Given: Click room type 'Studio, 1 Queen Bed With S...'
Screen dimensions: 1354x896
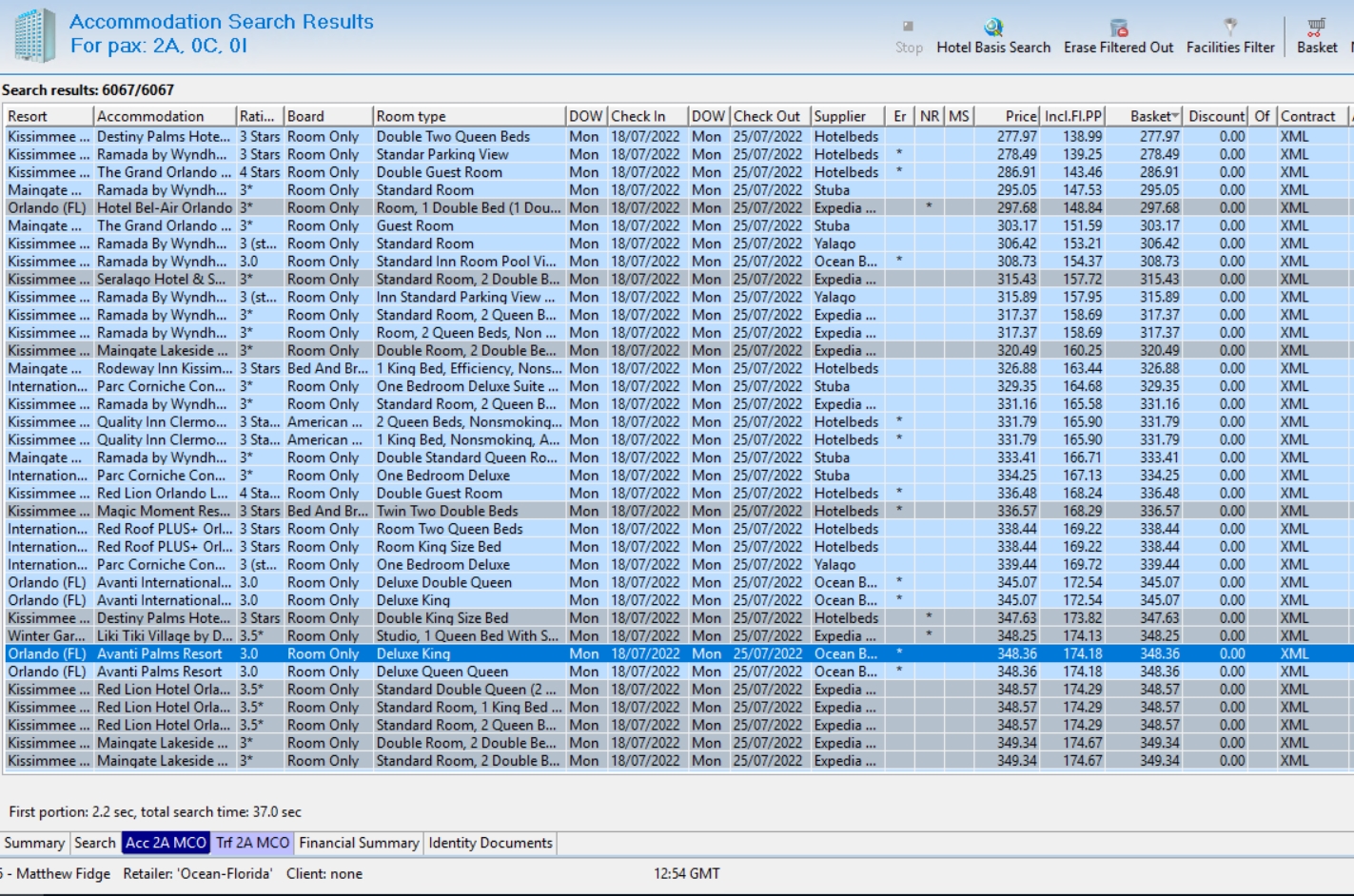Looking at the screenshot, I should (468, 635).
